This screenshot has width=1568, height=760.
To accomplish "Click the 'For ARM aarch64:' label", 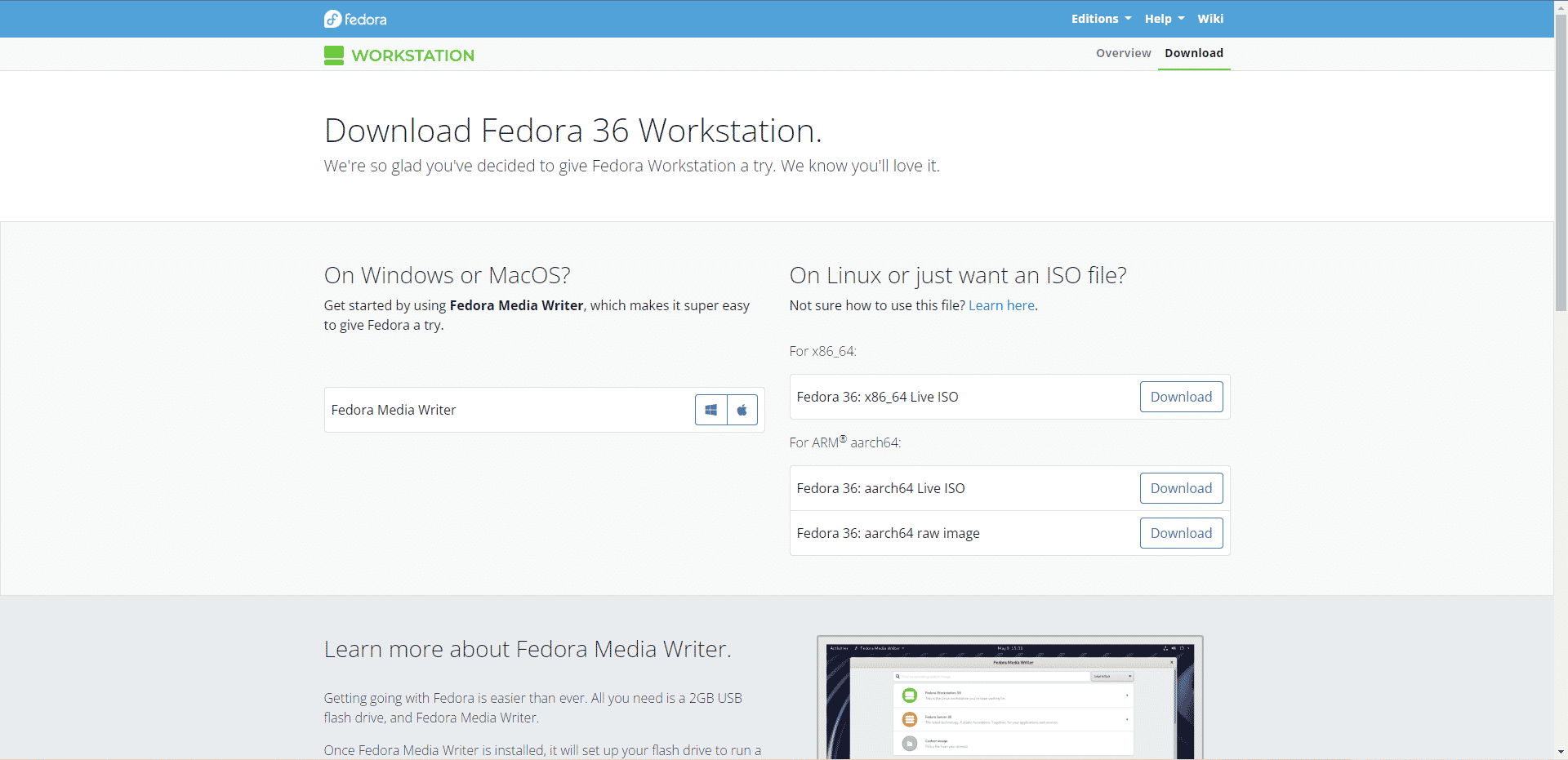I will (x=845, y=442).
